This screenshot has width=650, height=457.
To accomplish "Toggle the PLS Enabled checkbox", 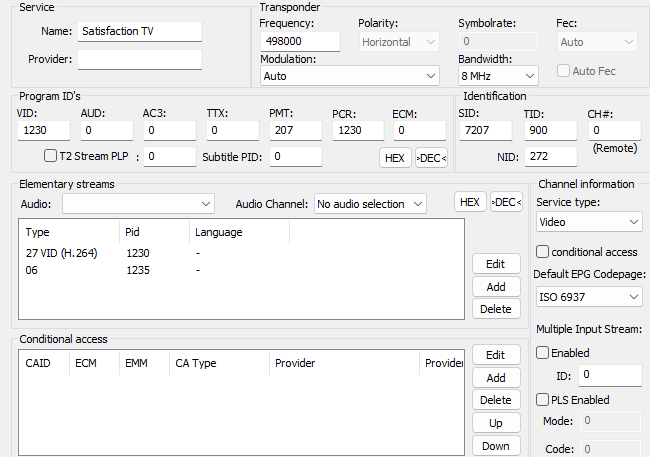I will 542,400.
